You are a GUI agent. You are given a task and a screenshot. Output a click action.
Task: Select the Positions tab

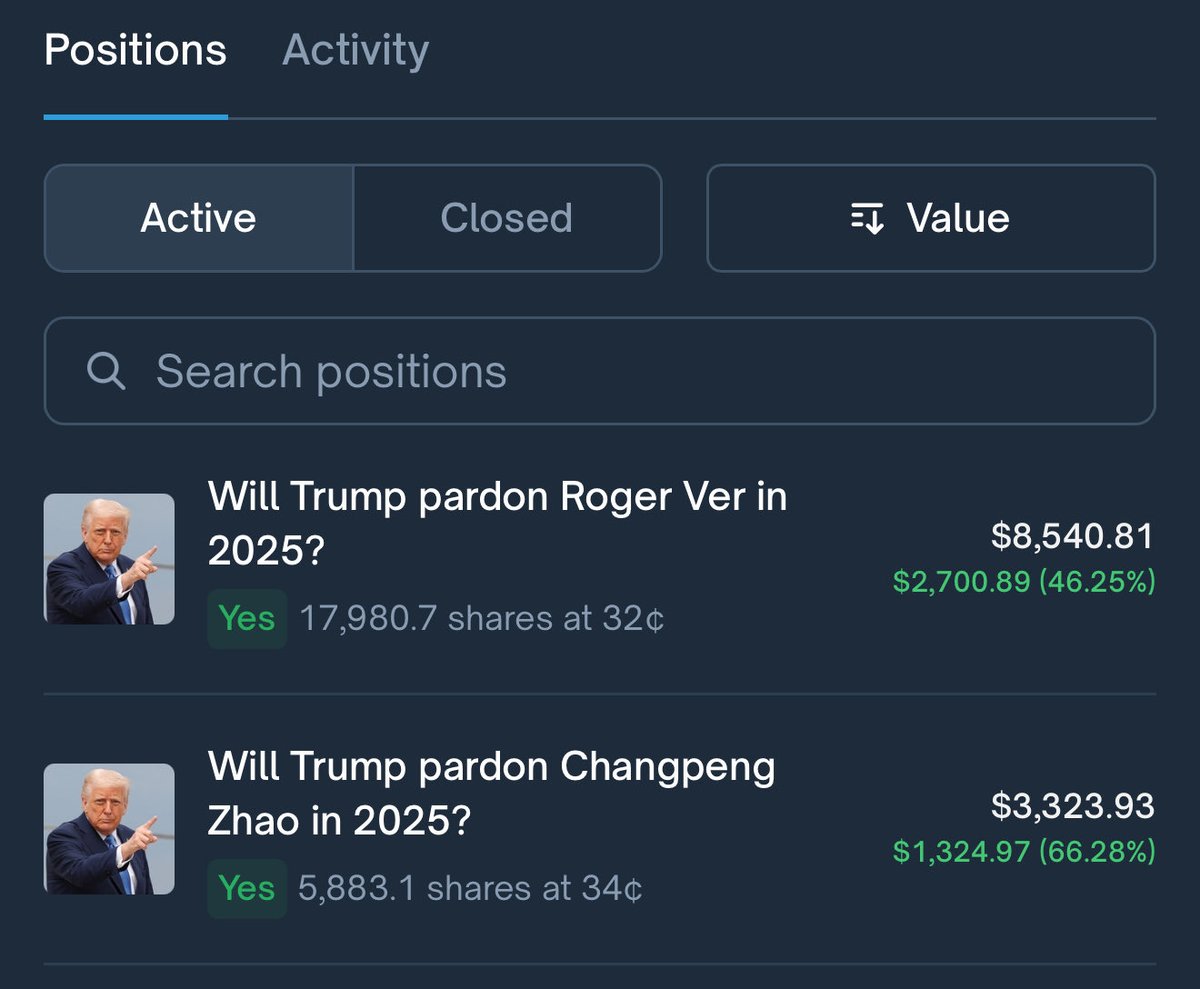(x=135, y=50)
